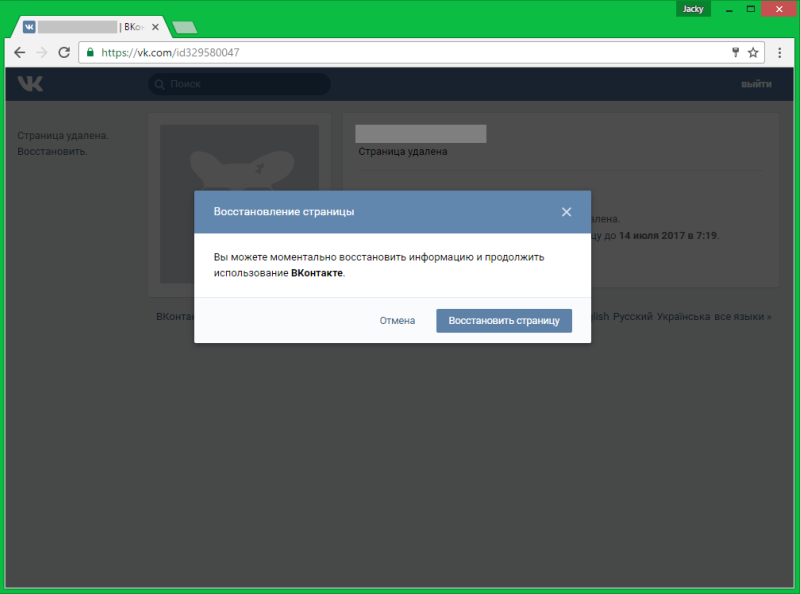Click the VK logo in header
Viewport: 800px width, 594px height.
coord(30,84)
